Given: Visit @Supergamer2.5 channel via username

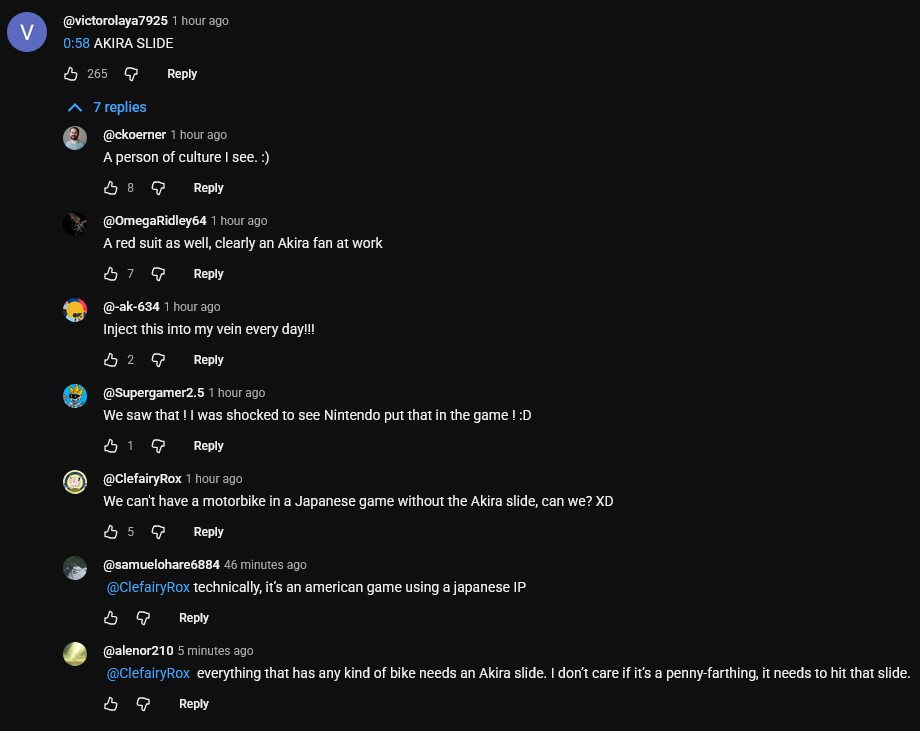Looking at the screenshot, I should pyautogui.click(x=154, y=393).
